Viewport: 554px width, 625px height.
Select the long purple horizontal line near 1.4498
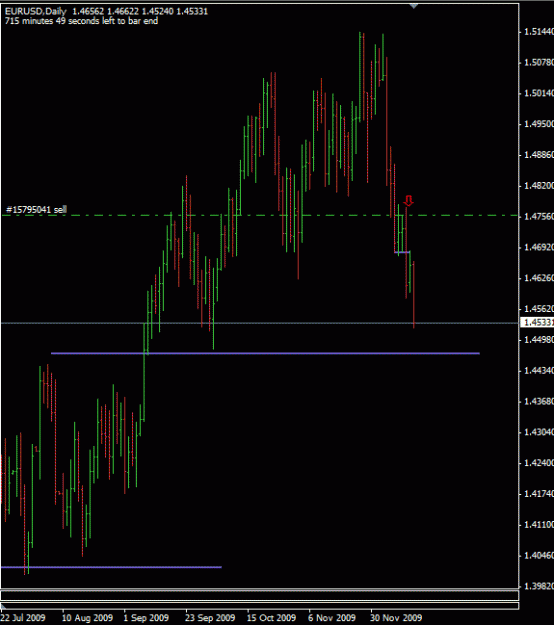point(265,353)
